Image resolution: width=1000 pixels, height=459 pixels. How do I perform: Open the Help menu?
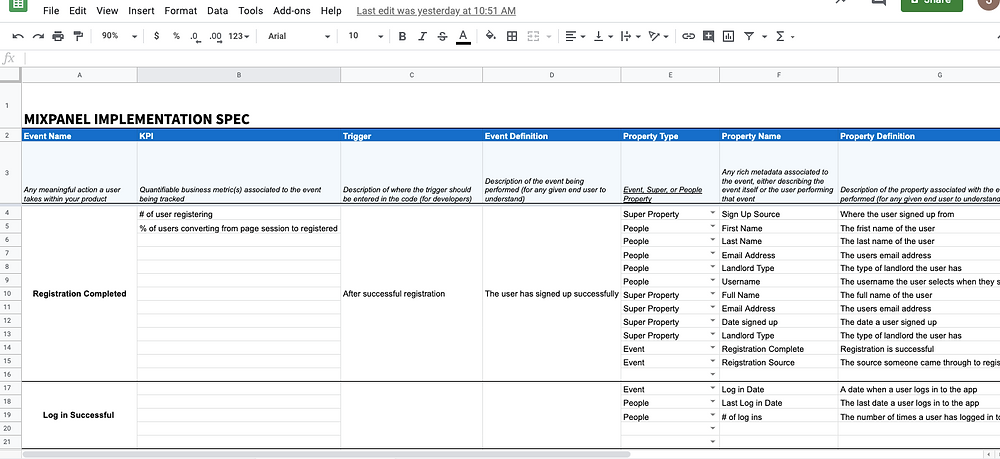(x=331, y=11)
